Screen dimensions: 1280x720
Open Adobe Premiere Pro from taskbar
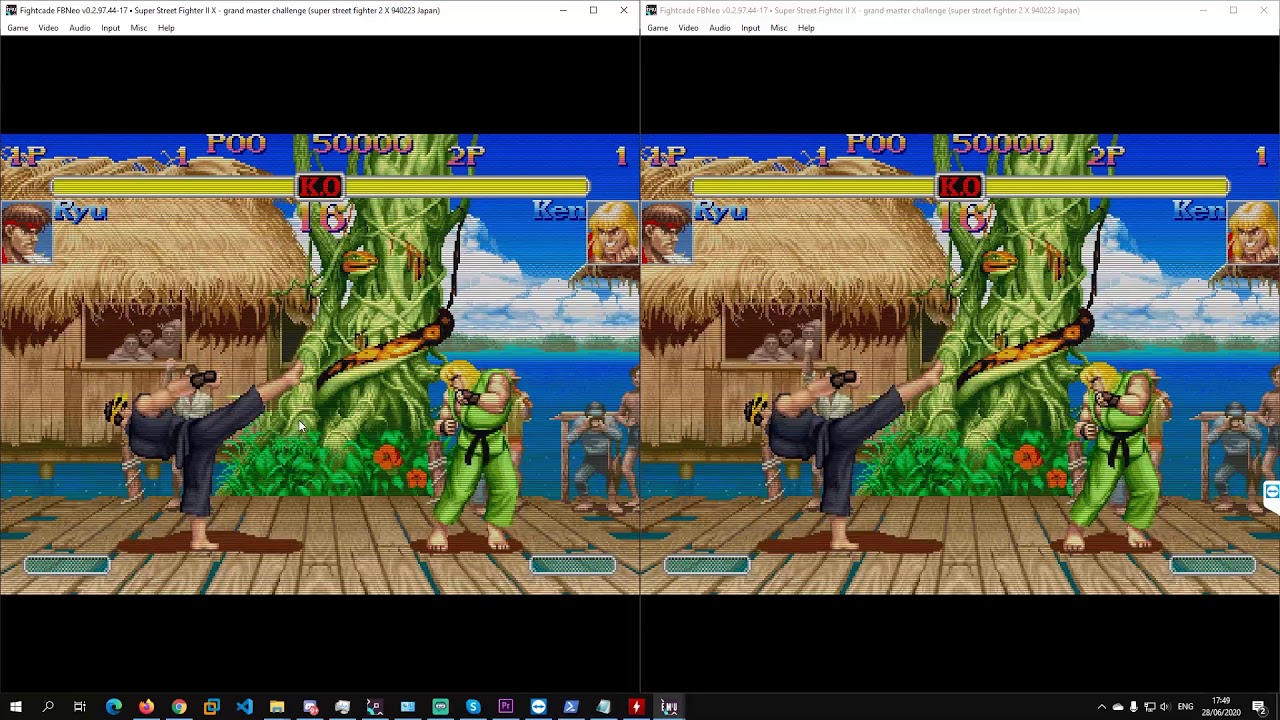click(506, 707)
